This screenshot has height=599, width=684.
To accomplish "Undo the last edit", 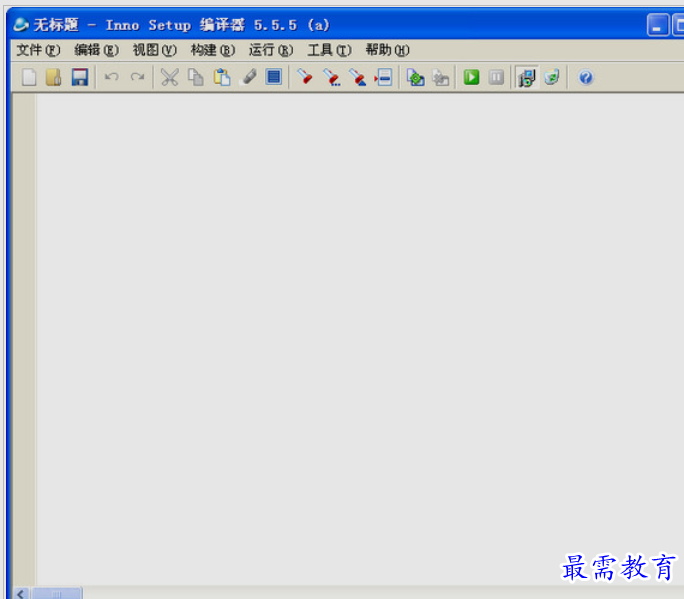I will pos(112,78).
